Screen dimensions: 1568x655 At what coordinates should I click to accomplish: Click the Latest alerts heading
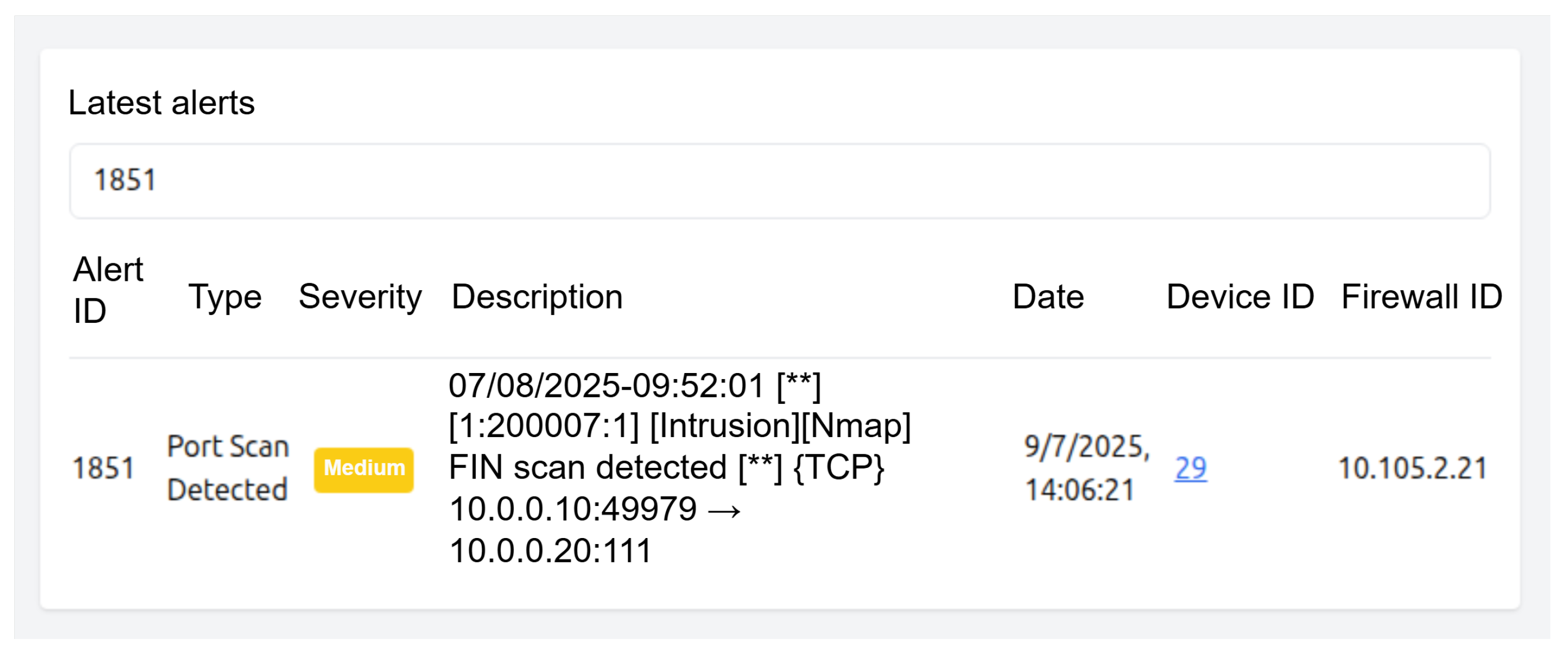tap(161, 102)
